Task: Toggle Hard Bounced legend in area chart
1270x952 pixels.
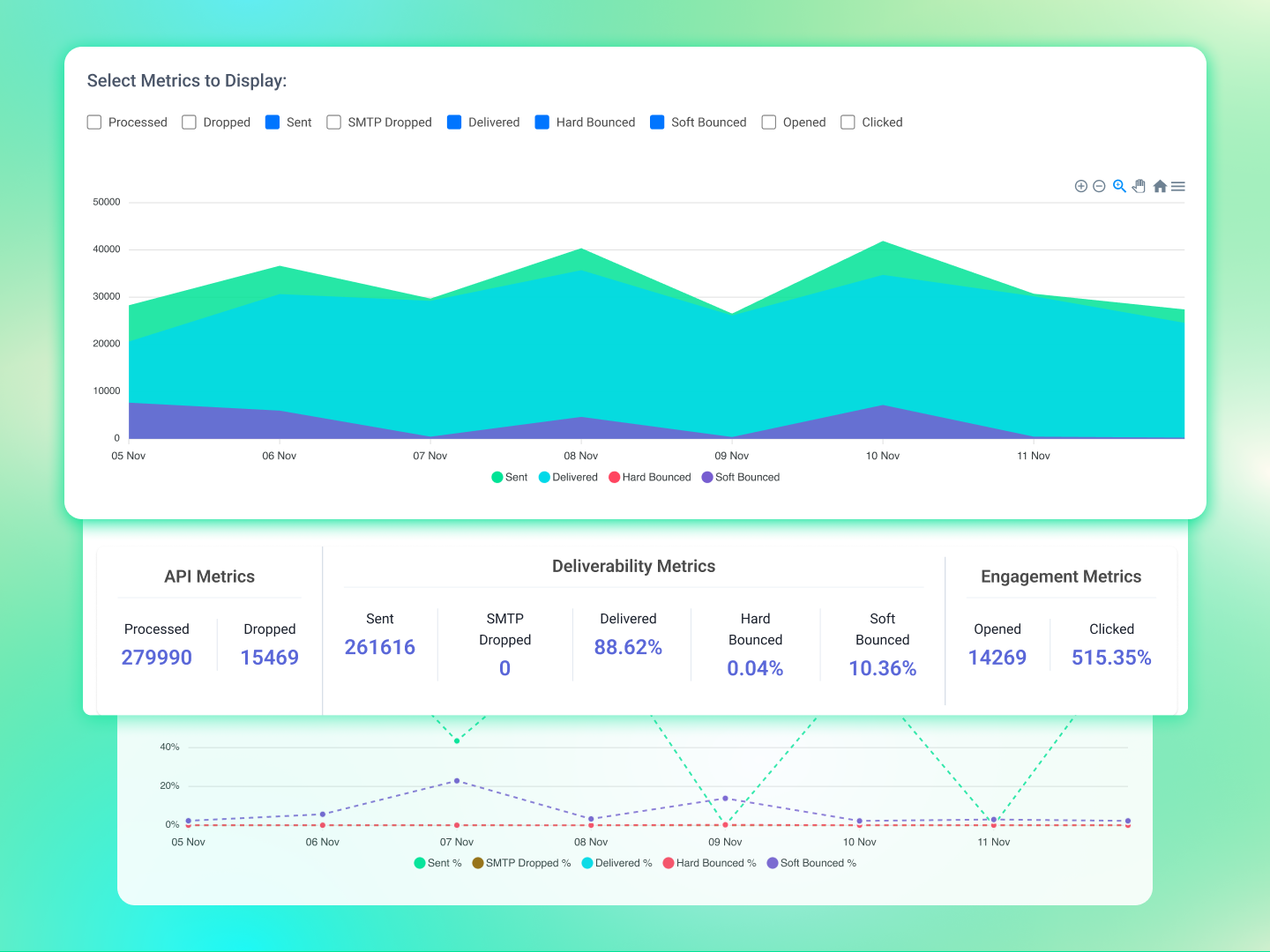Action: click(x=650, y=477)
